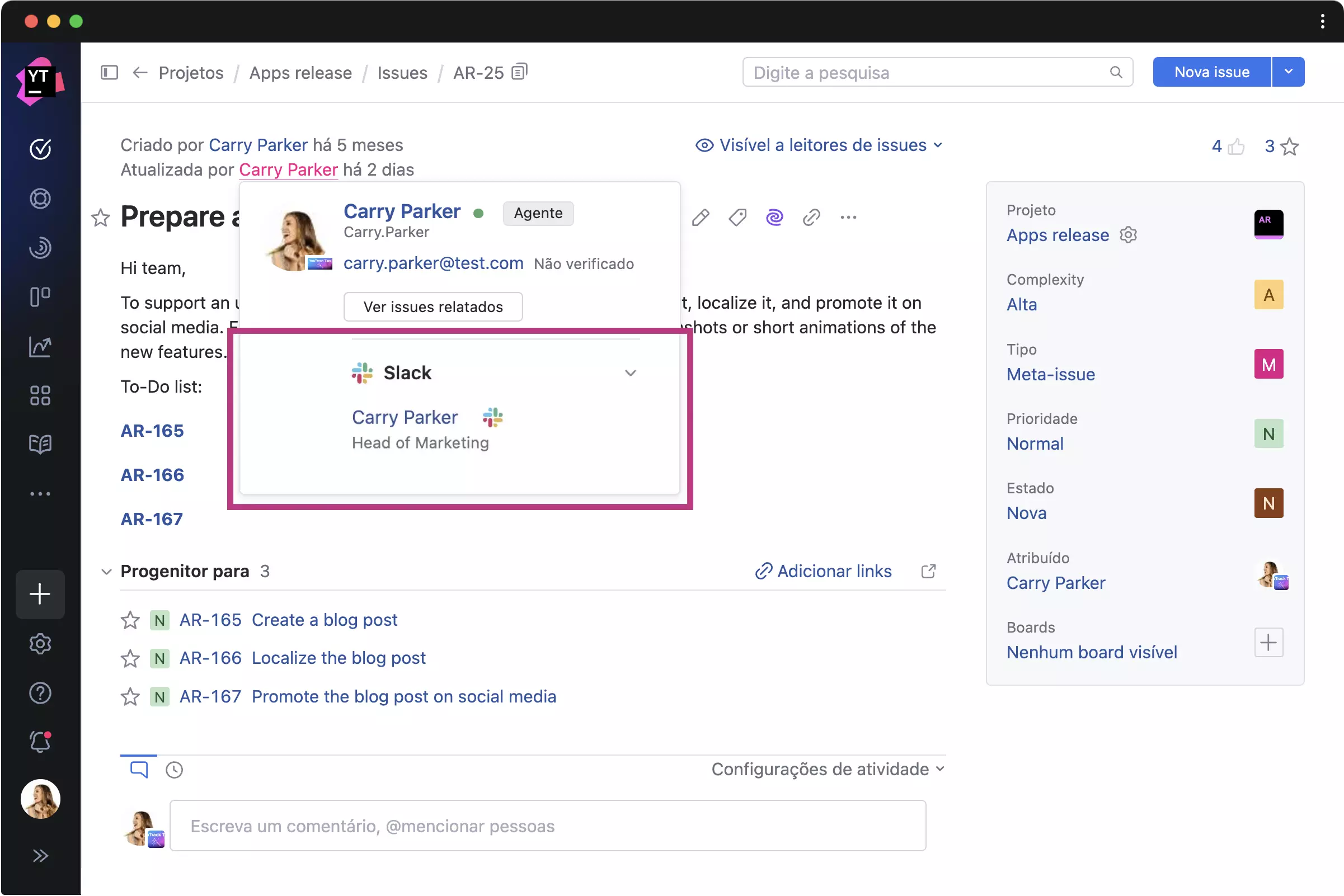Toggle thumbs-up vote on issue

point(1236,147)
